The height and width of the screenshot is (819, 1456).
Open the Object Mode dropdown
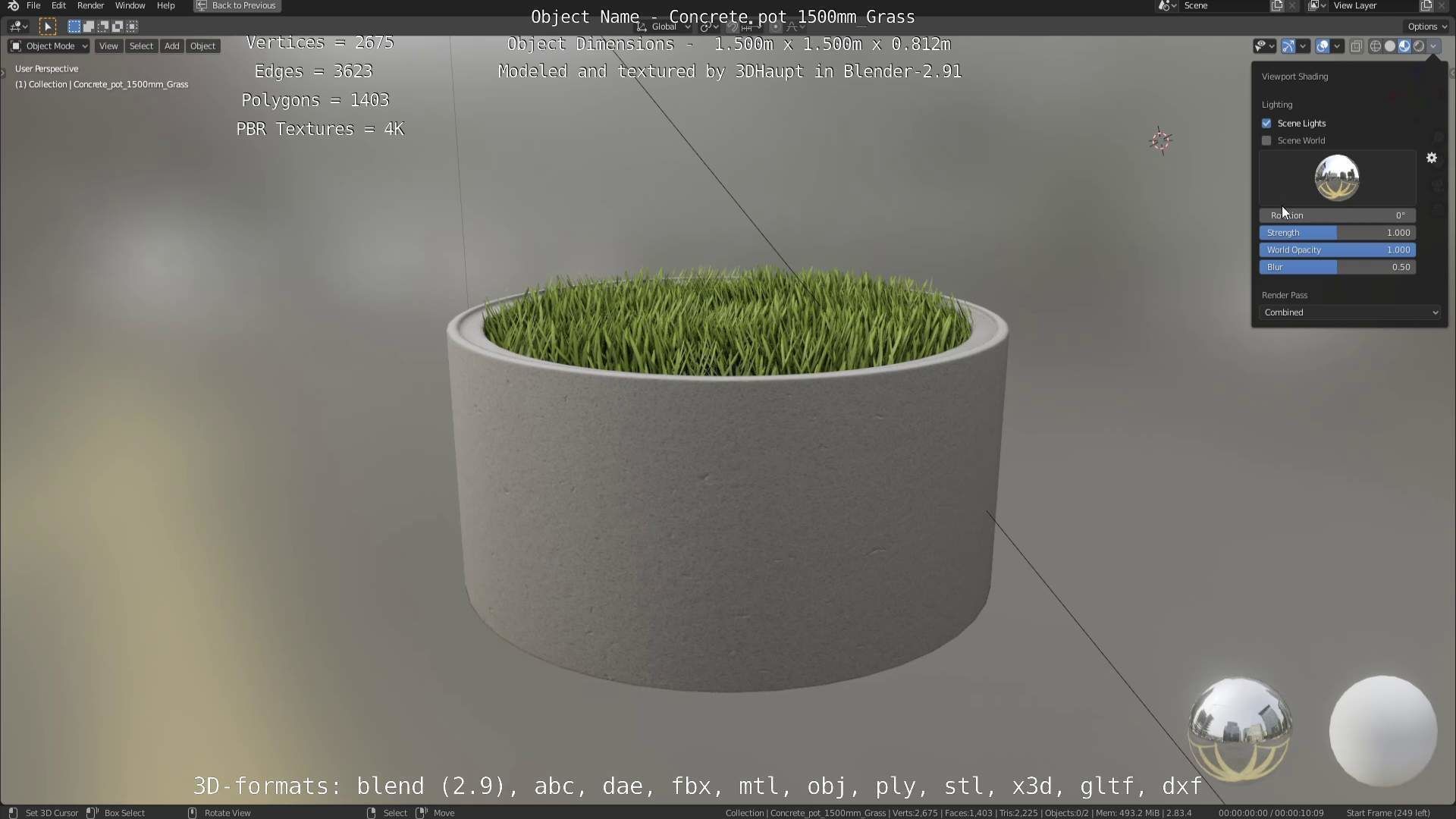pos(49,46)
